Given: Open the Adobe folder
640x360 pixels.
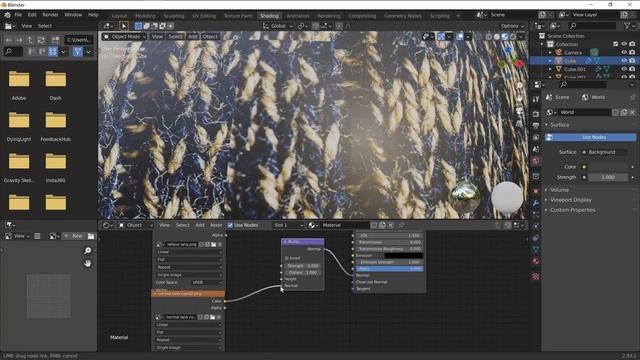Looking at the screenshot, I should click(19, 85).
